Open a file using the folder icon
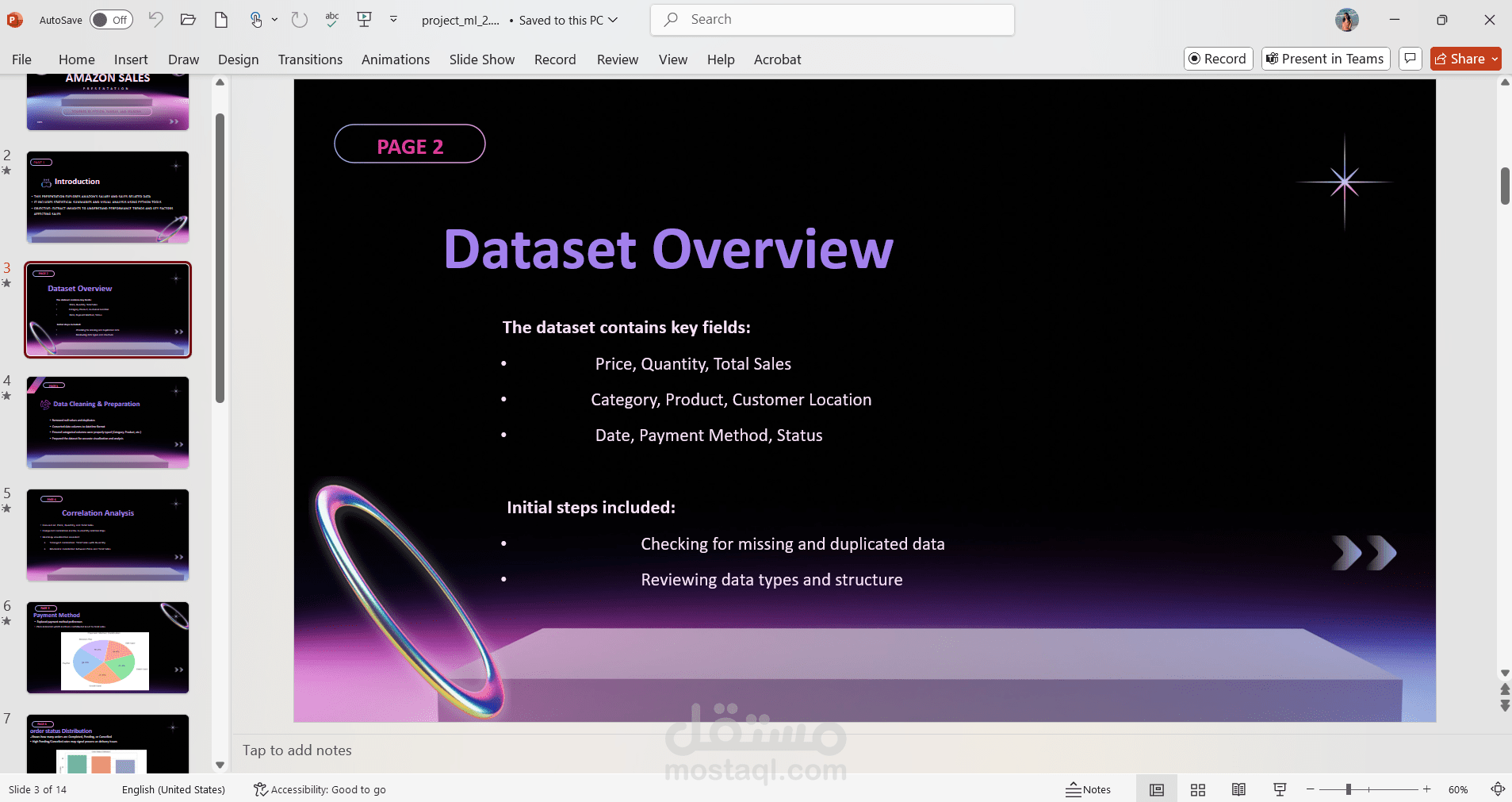The image size is (1512, 802). coord(188,20)
